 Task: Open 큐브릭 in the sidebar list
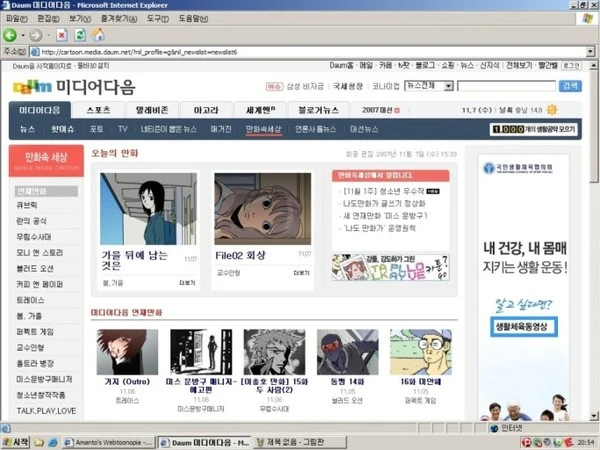point(27,205)
